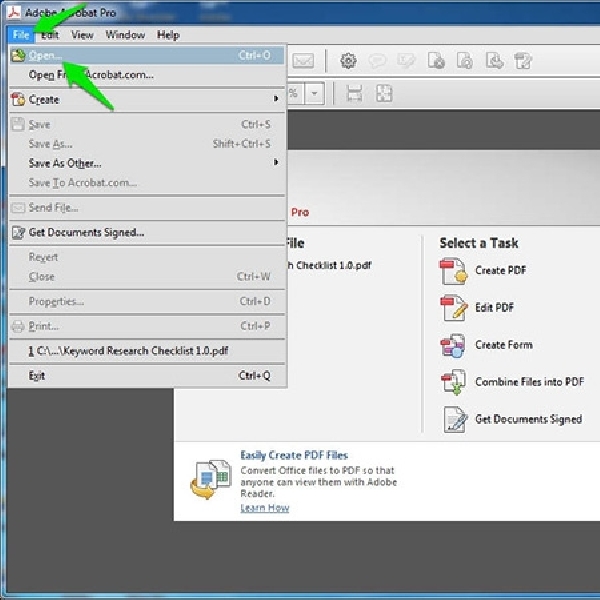Start the Create Form task

[486, 345]
